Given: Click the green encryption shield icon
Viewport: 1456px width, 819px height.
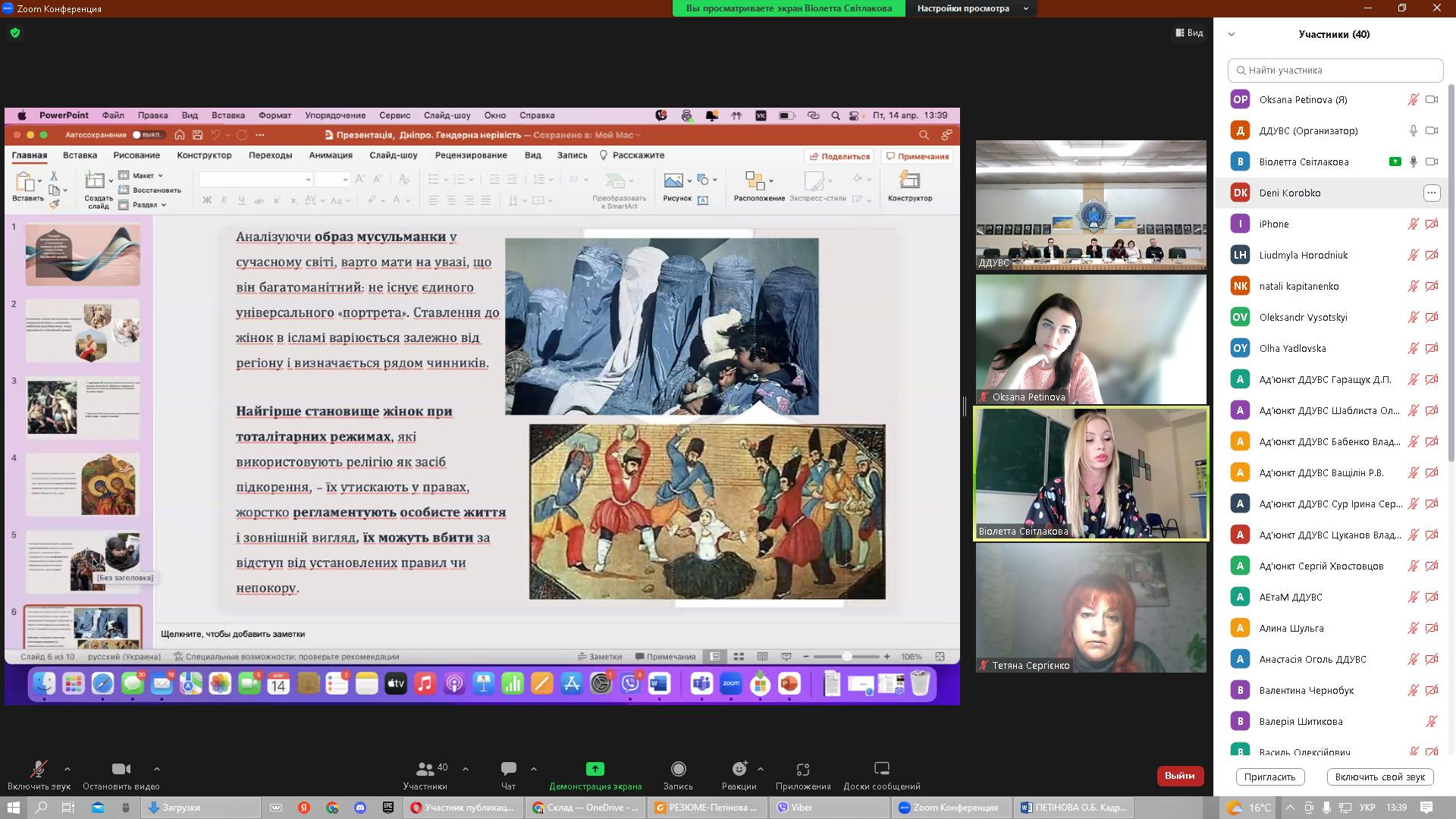Looking at the screenshot, I should [15, 33].
